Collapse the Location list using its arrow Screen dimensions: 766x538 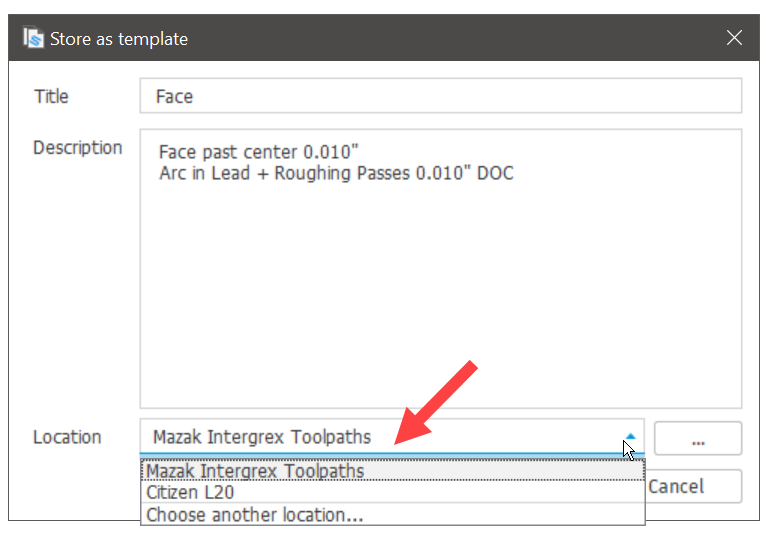(630, 437)
